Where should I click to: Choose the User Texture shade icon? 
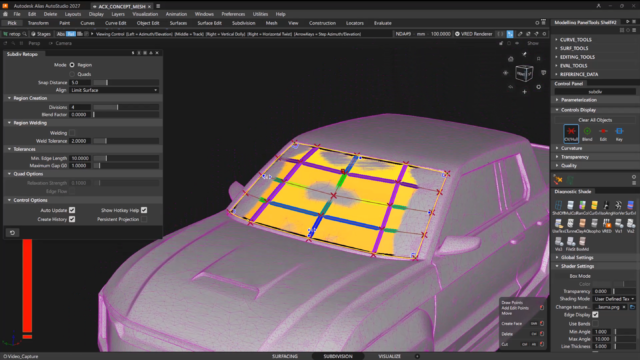point(558,223)
